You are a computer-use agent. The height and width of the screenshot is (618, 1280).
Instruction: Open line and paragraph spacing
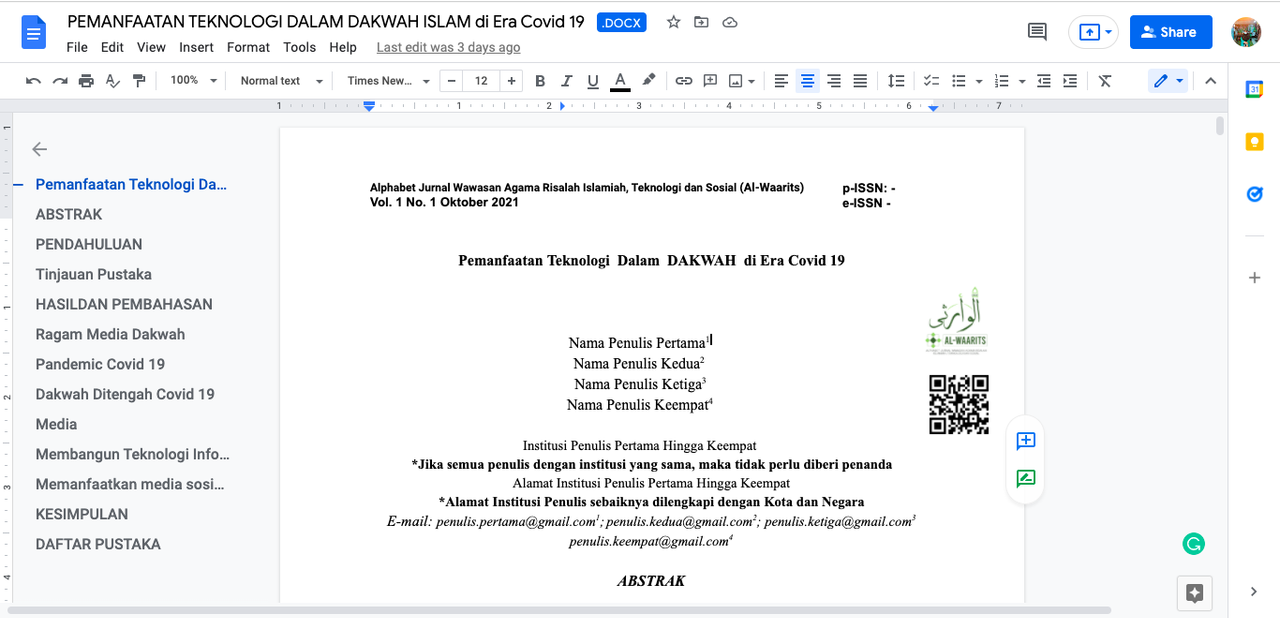[x=896, y=81]
